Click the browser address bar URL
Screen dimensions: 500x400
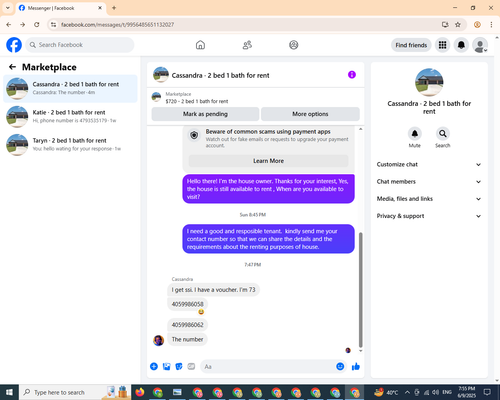[117, 25]
